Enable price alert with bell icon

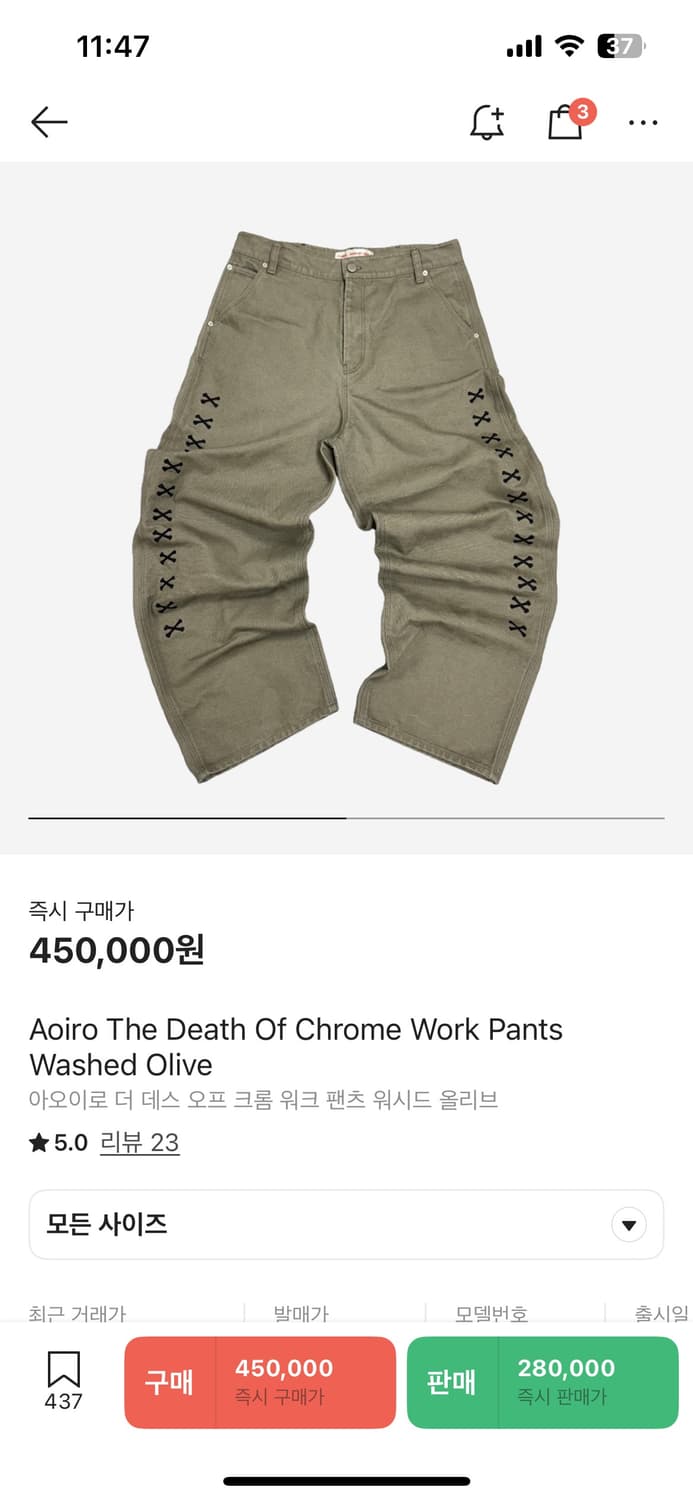point(487,122)
